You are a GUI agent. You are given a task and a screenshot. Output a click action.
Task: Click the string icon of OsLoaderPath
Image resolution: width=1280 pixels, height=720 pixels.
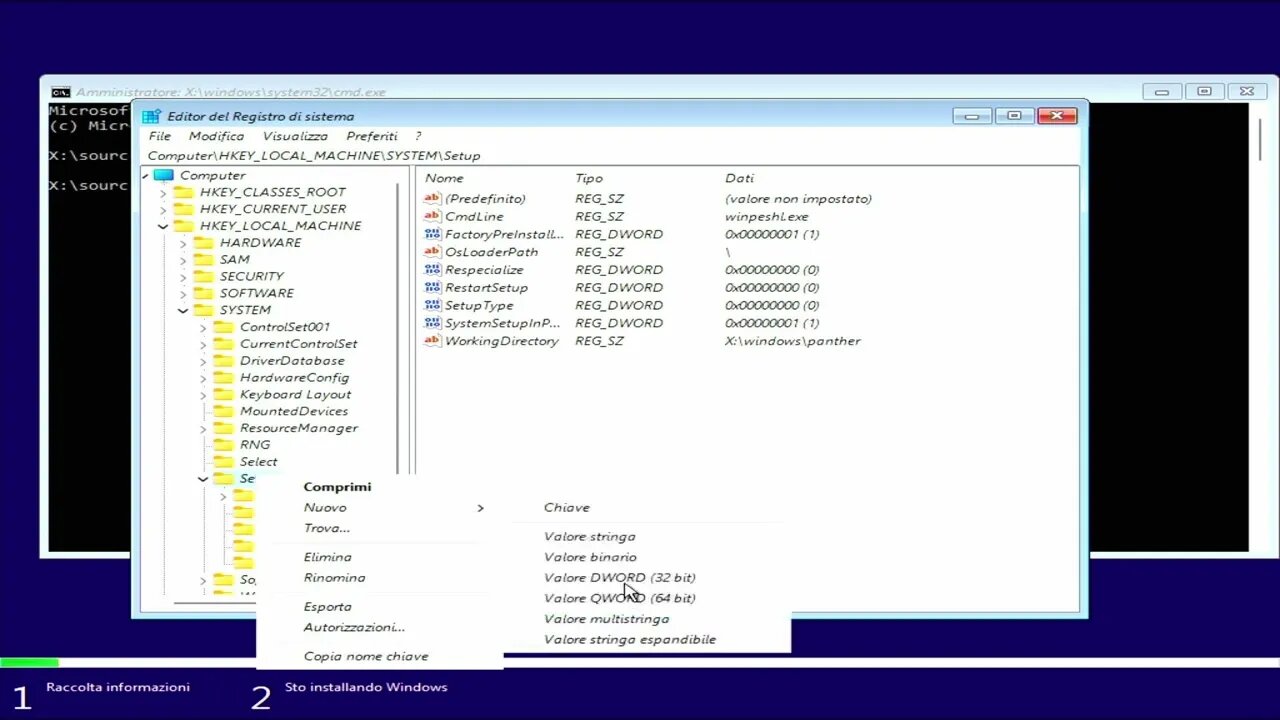(432, 252)
